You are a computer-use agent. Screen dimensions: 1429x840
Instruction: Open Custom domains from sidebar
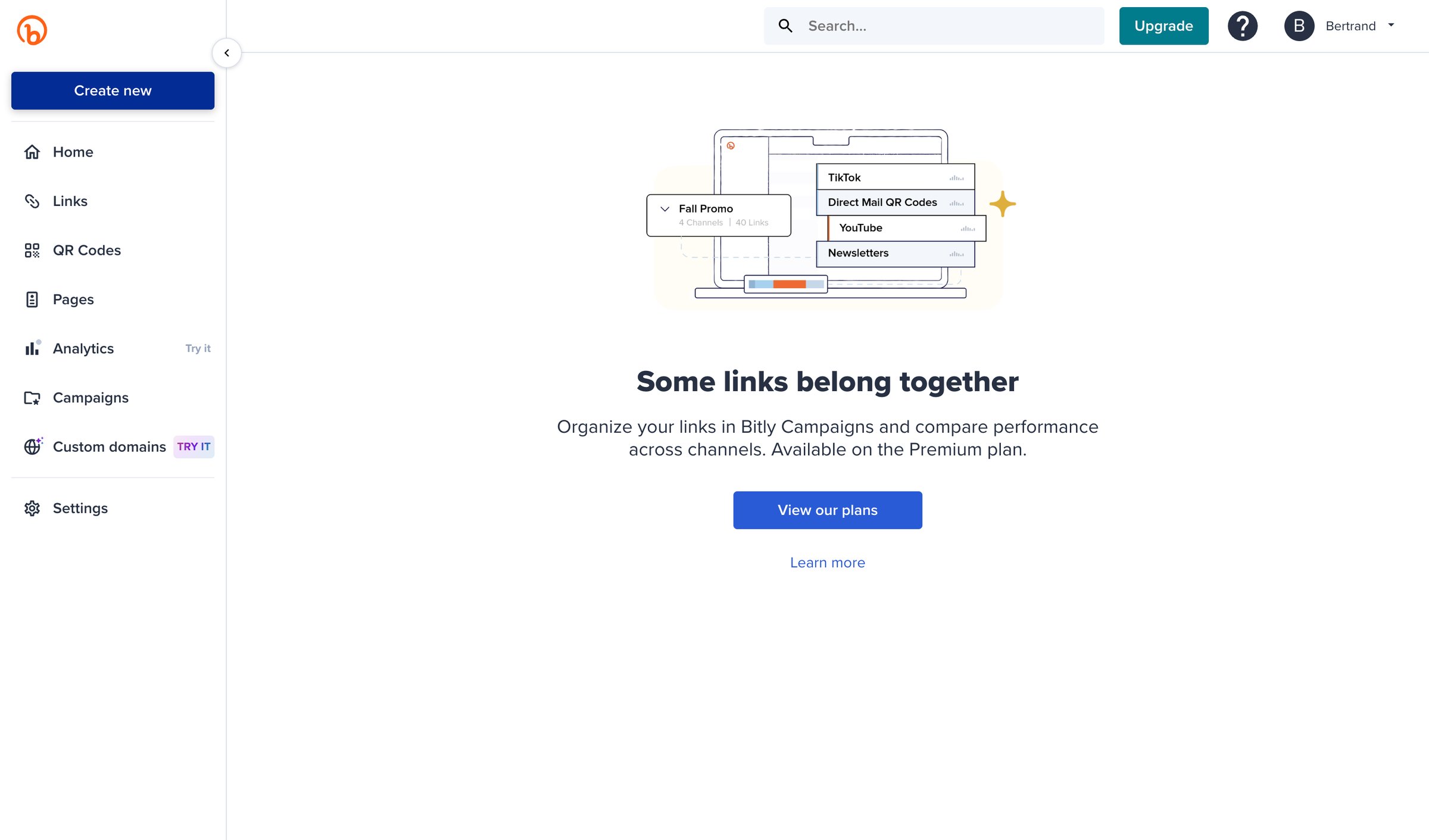113,446
